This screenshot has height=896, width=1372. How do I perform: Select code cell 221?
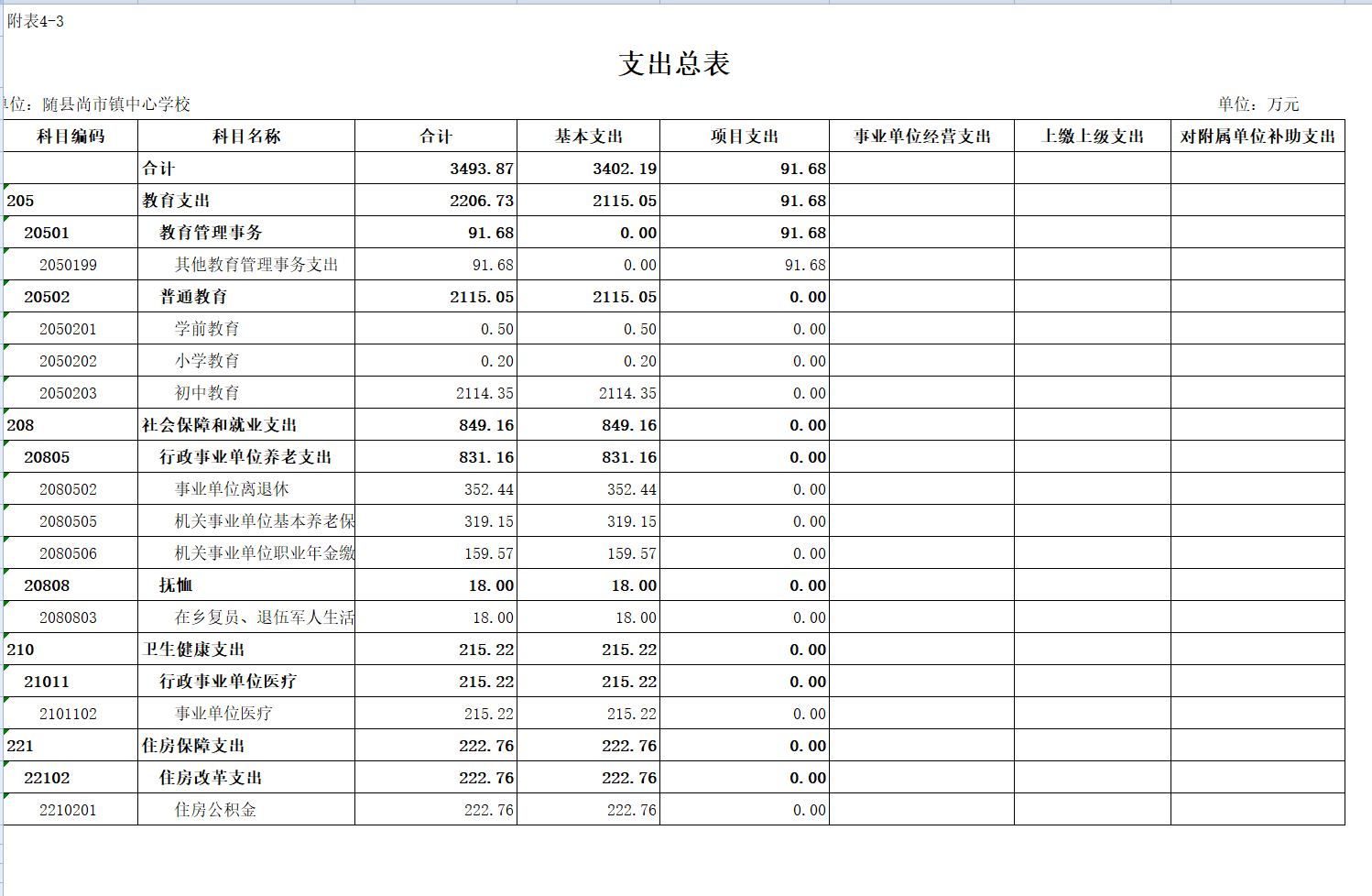point(71,746)
